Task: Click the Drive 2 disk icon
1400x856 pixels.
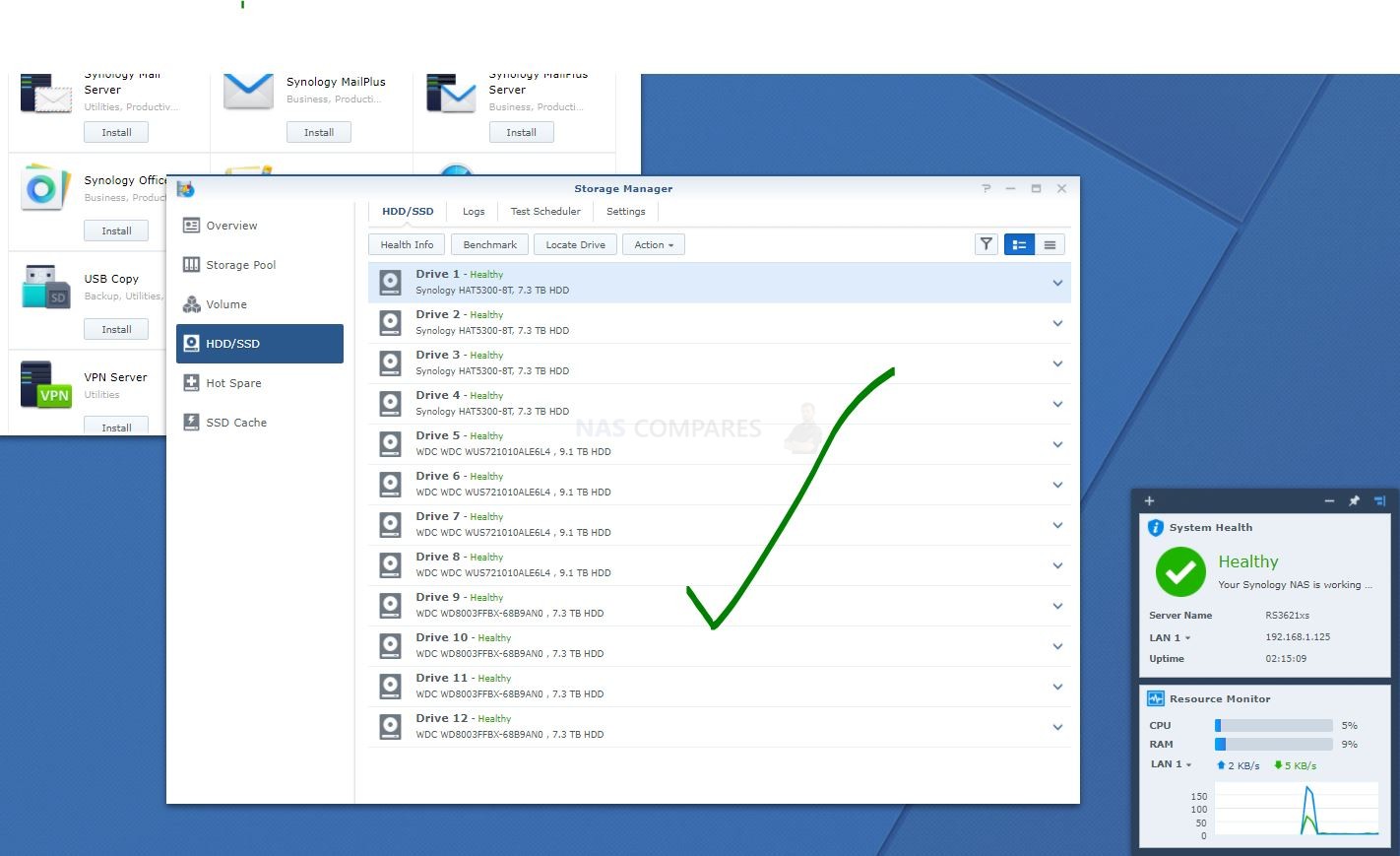Action: click(x=391, y=323)
